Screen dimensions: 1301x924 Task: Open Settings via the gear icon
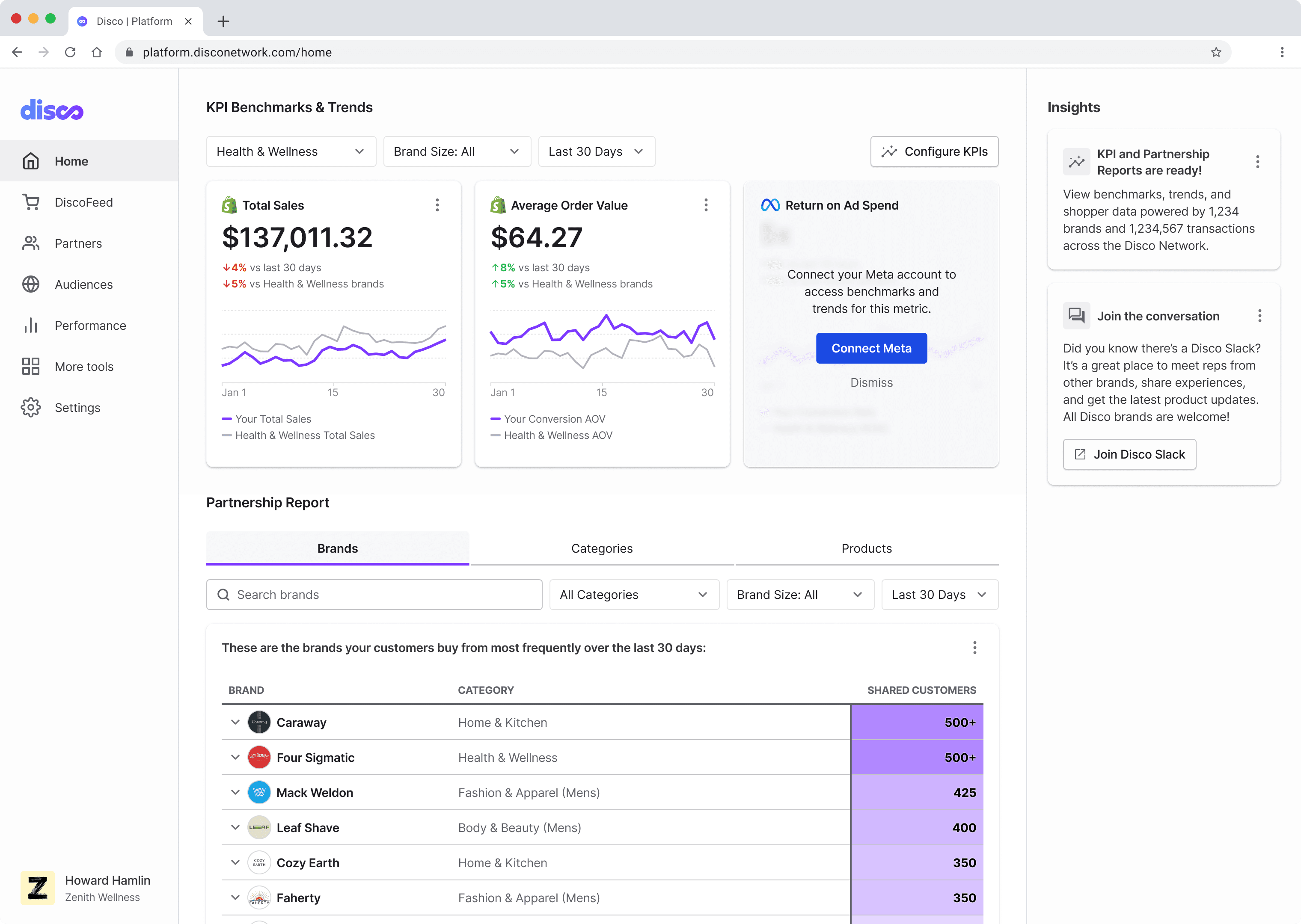click(31, 407)
